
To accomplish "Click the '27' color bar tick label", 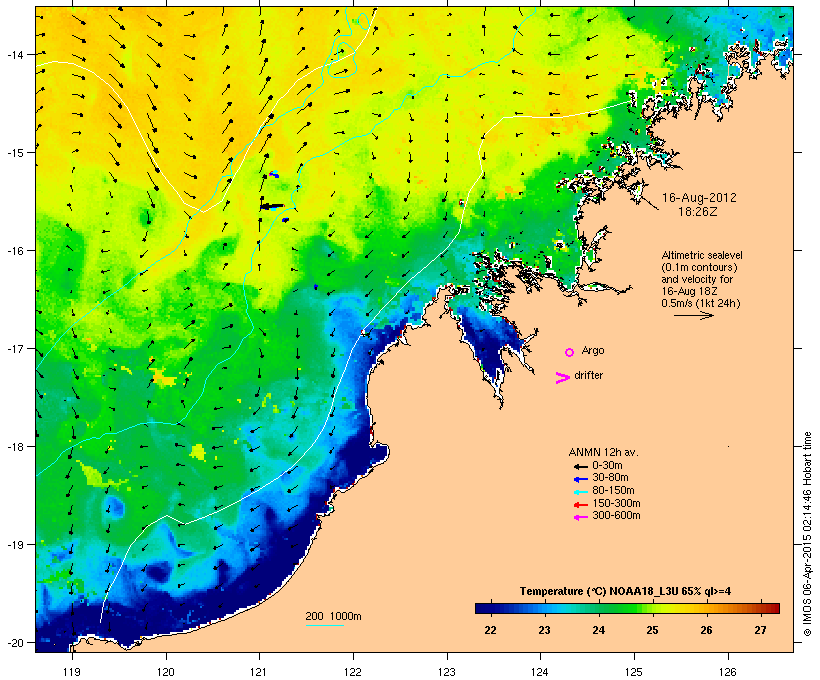I will 760,630.
